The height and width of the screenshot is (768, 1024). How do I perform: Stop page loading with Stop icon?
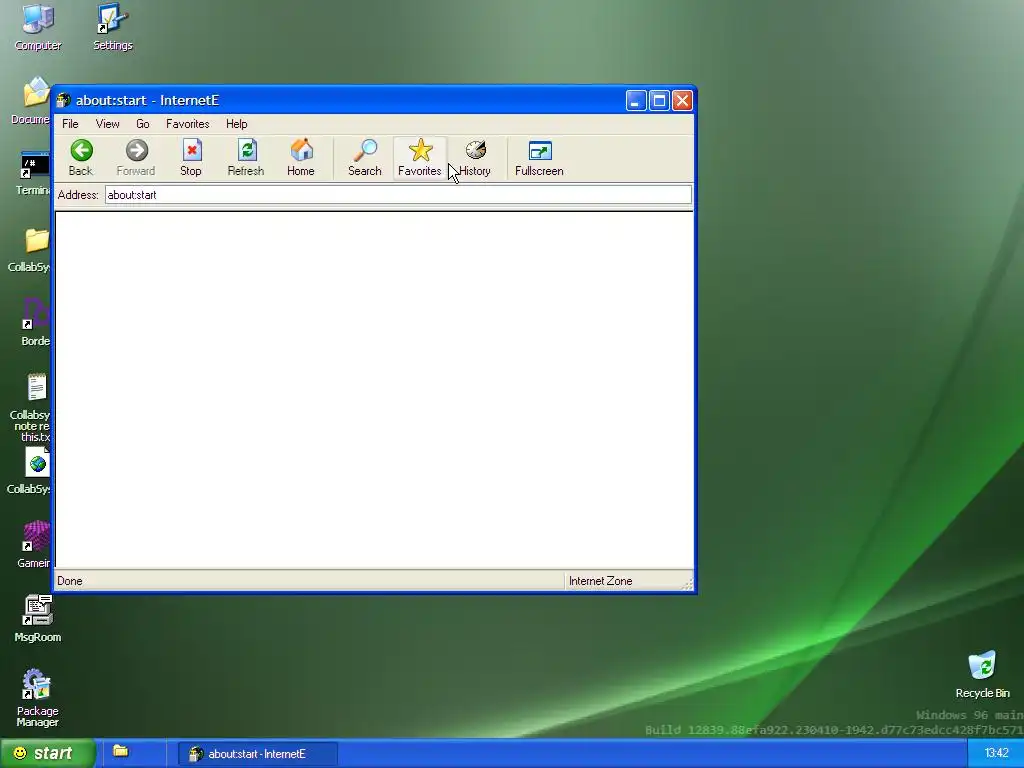191,157
